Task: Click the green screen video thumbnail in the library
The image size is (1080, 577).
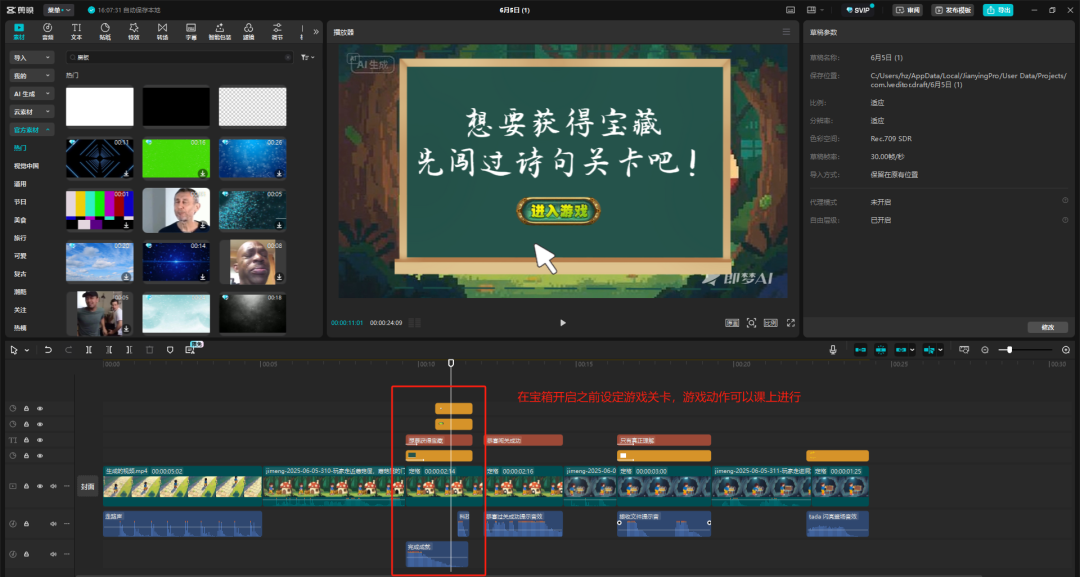Action: click(176, 158)
